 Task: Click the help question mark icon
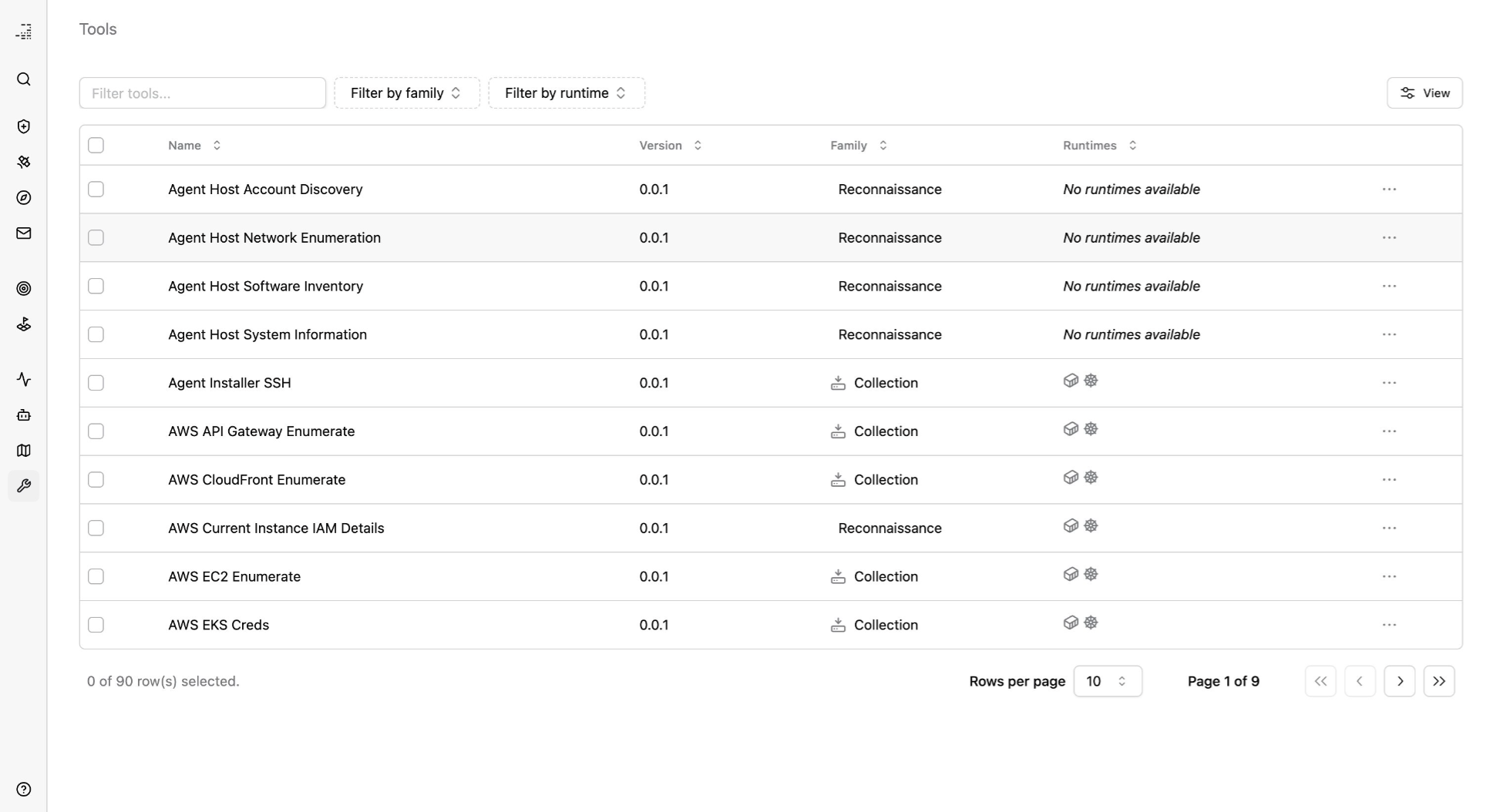click(24, 790)
